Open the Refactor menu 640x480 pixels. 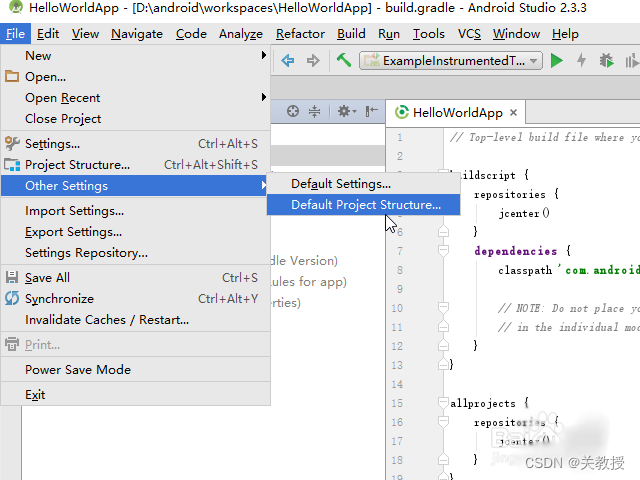click(300, 34)
